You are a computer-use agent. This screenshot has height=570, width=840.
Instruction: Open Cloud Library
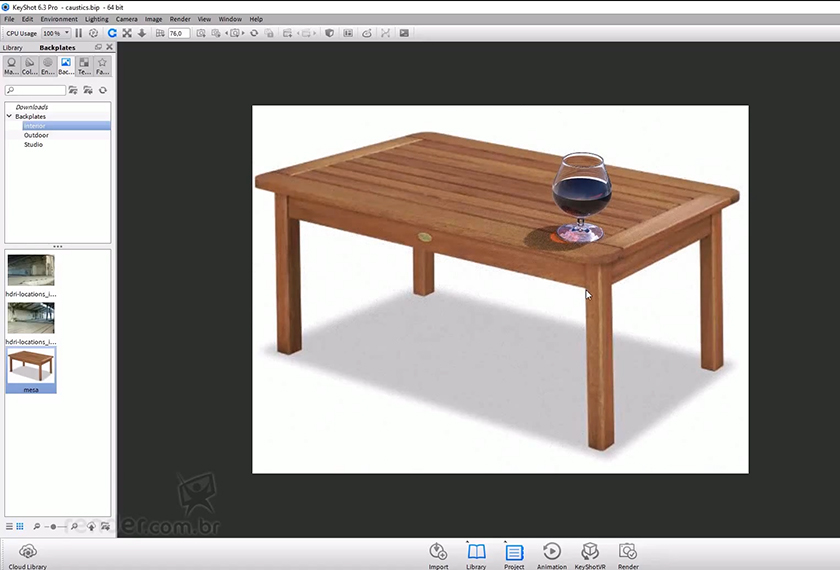click(27, 555)
